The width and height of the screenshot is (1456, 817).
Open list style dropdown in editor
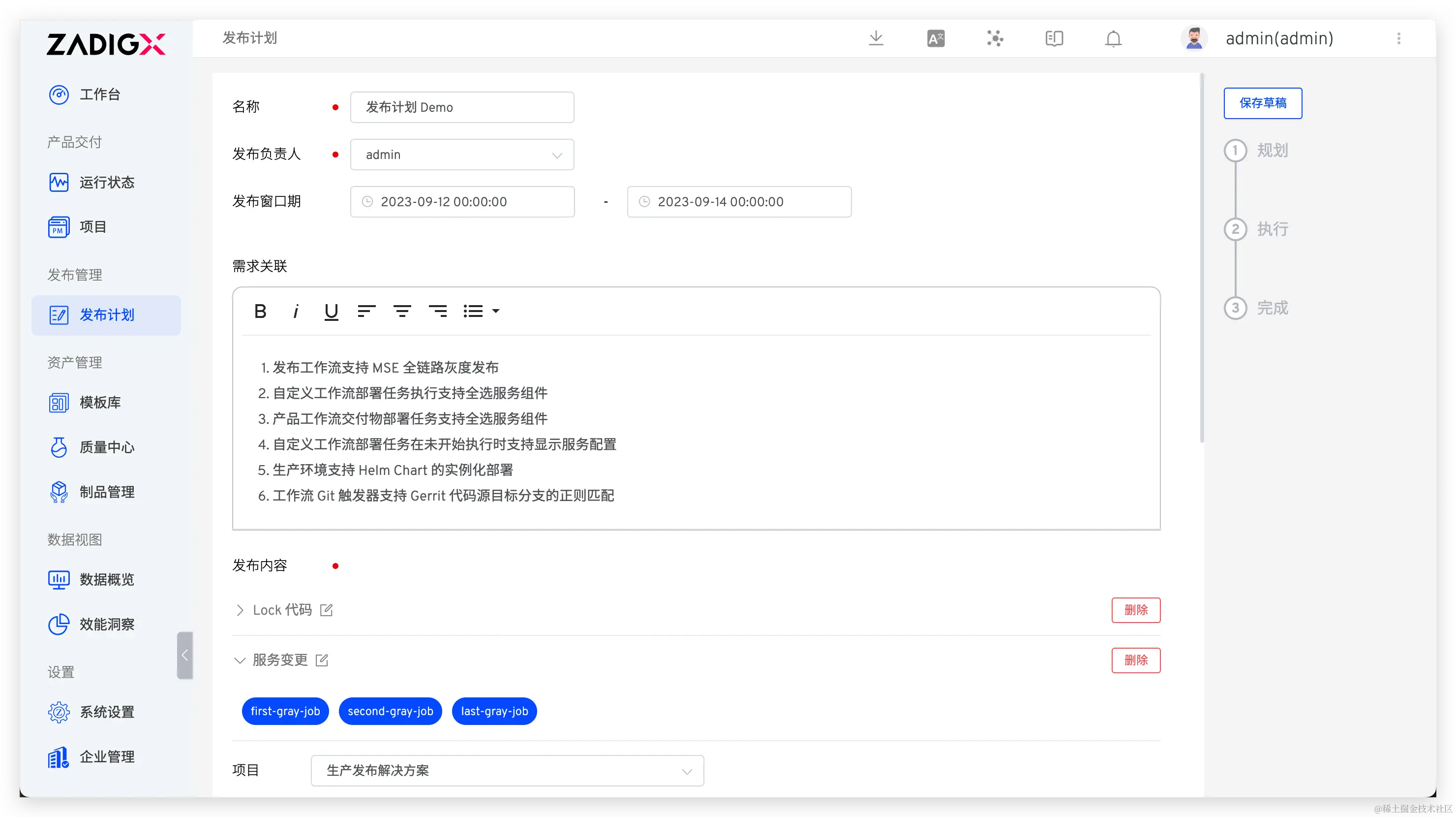pos(496,311)
